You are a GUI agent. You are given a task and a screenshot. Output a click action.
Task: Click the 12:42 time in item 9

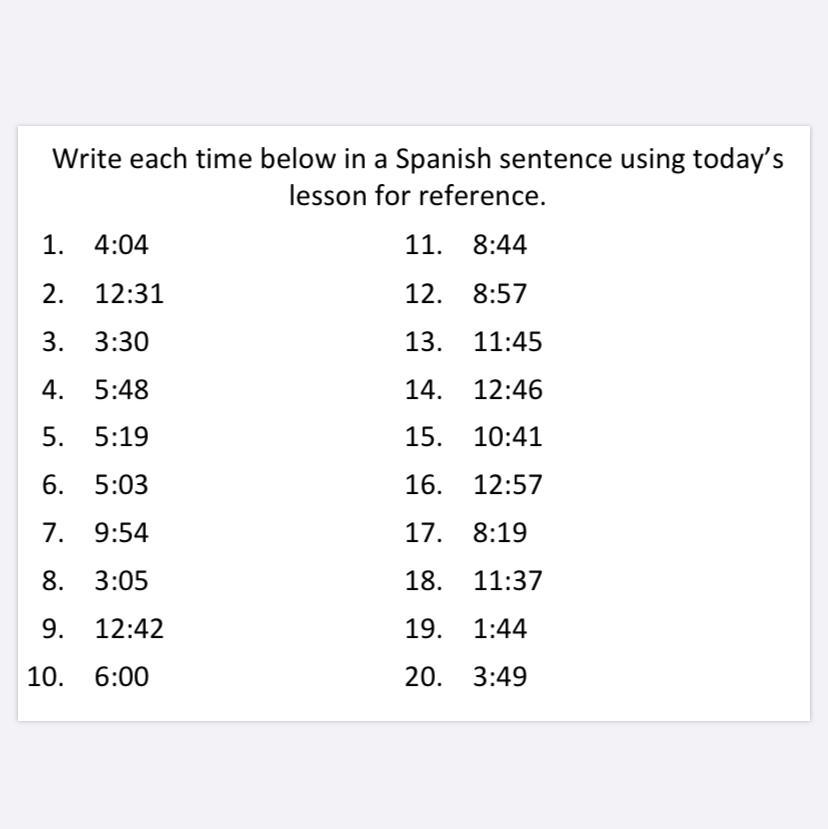pyautogui.click(x=129, y=629)
